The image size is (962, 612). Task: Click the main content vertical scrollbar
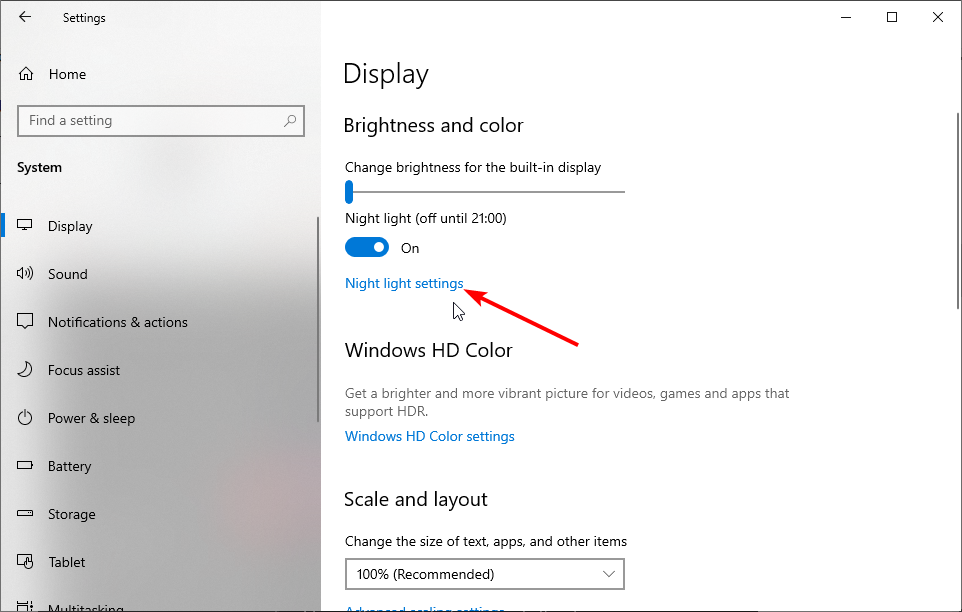pyautogui.click(x=958, y=212)
